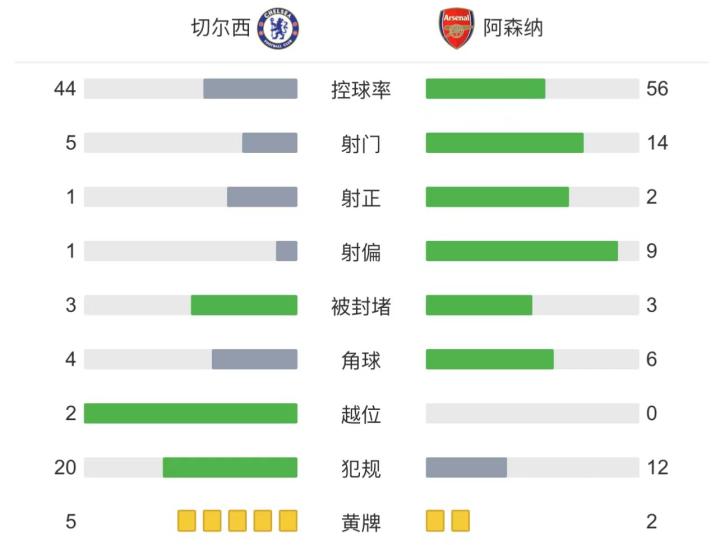Click the 控球率 stat label
The image size is (720, 545).
click(361, 90)
